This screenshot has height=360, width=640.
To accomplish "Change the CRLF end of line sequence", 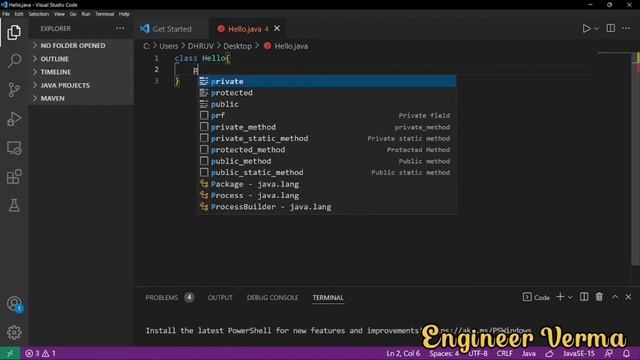I will click(x=504, y=353).
